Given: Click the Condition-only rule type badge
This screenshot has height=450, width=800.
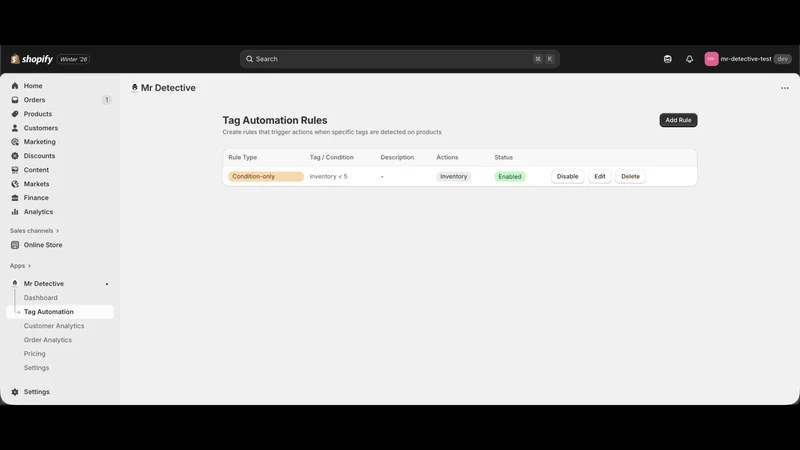Looking at the screenshot, I should pos(266,177).
